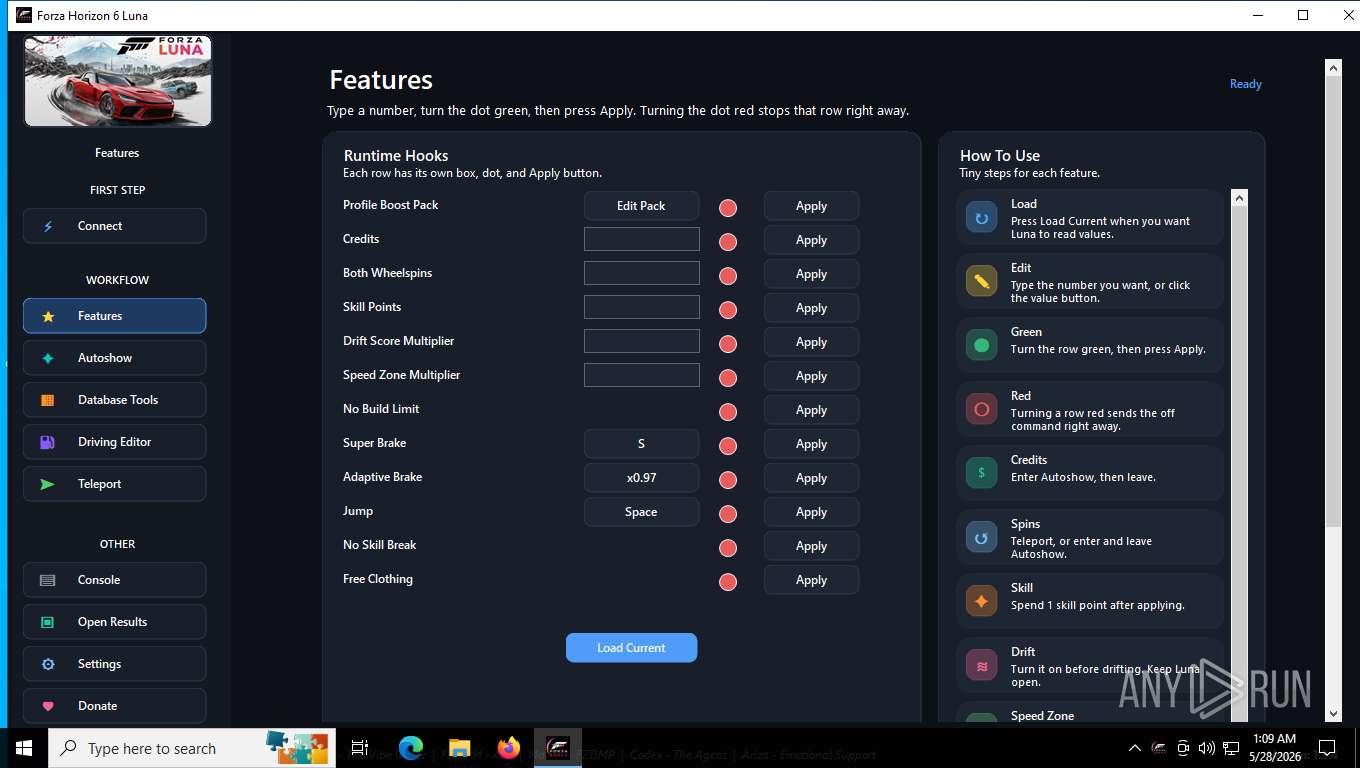Click the Red step ring icon
The image size is (1360, 768).
pos(981,410)
